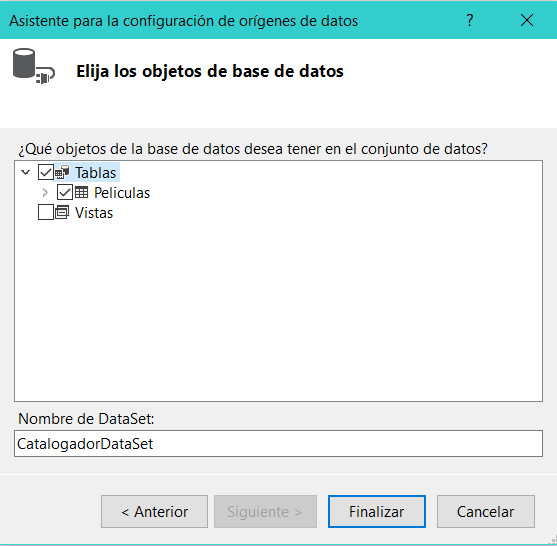The width and height of the screenshot is (557, 546).
Task: Expand the Peliculas table columns
Action: pos(45,193)
